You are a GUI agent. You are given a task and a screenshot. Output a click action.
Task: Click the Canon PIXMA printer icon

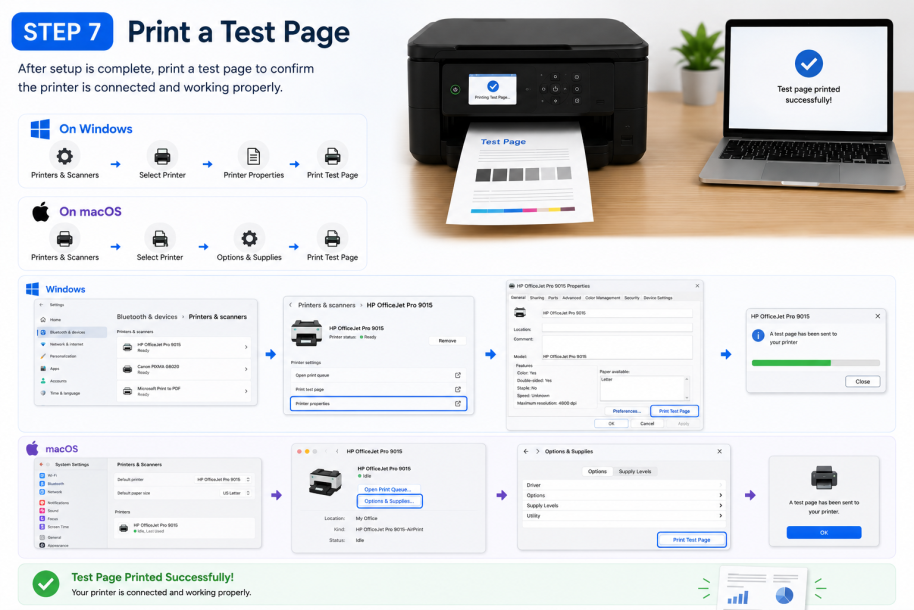tap(127, 369)
